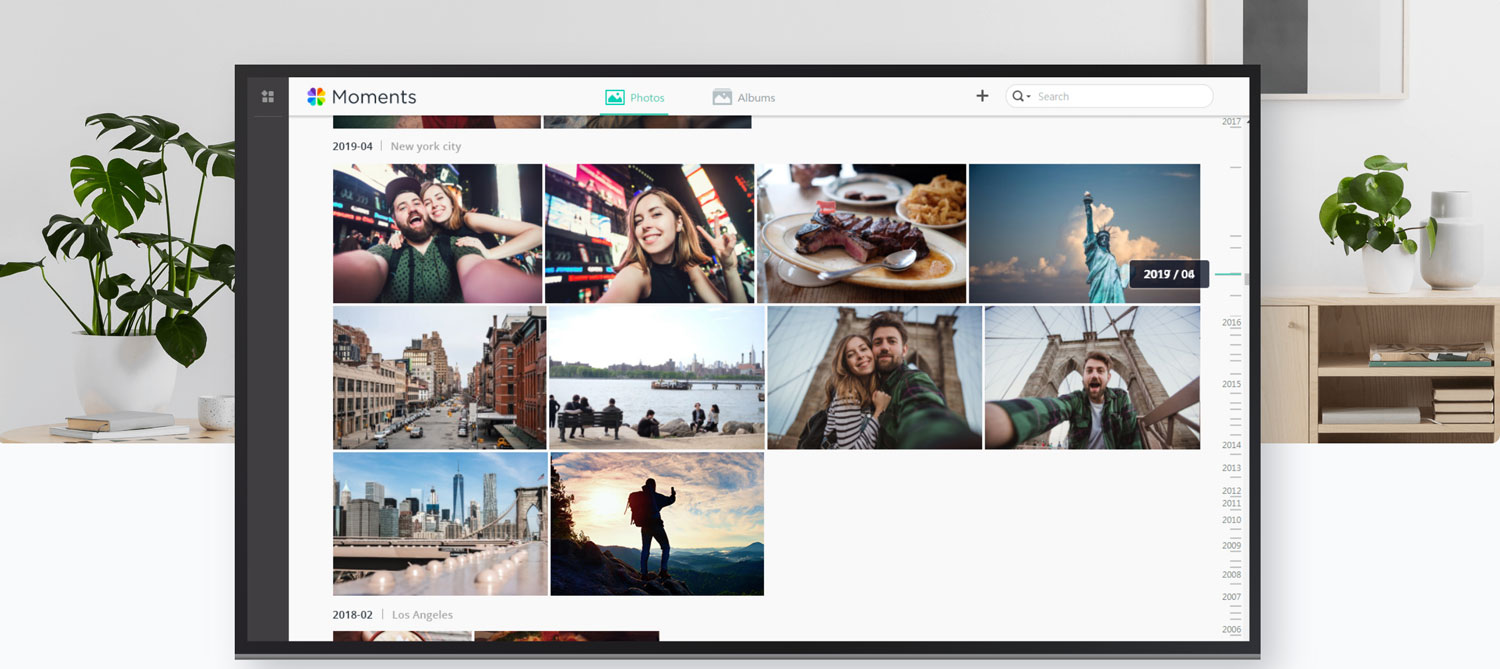Click the New york city location label
Image resolution: width=1500 pixels, height=669 pixels.
tap(426, 147)
